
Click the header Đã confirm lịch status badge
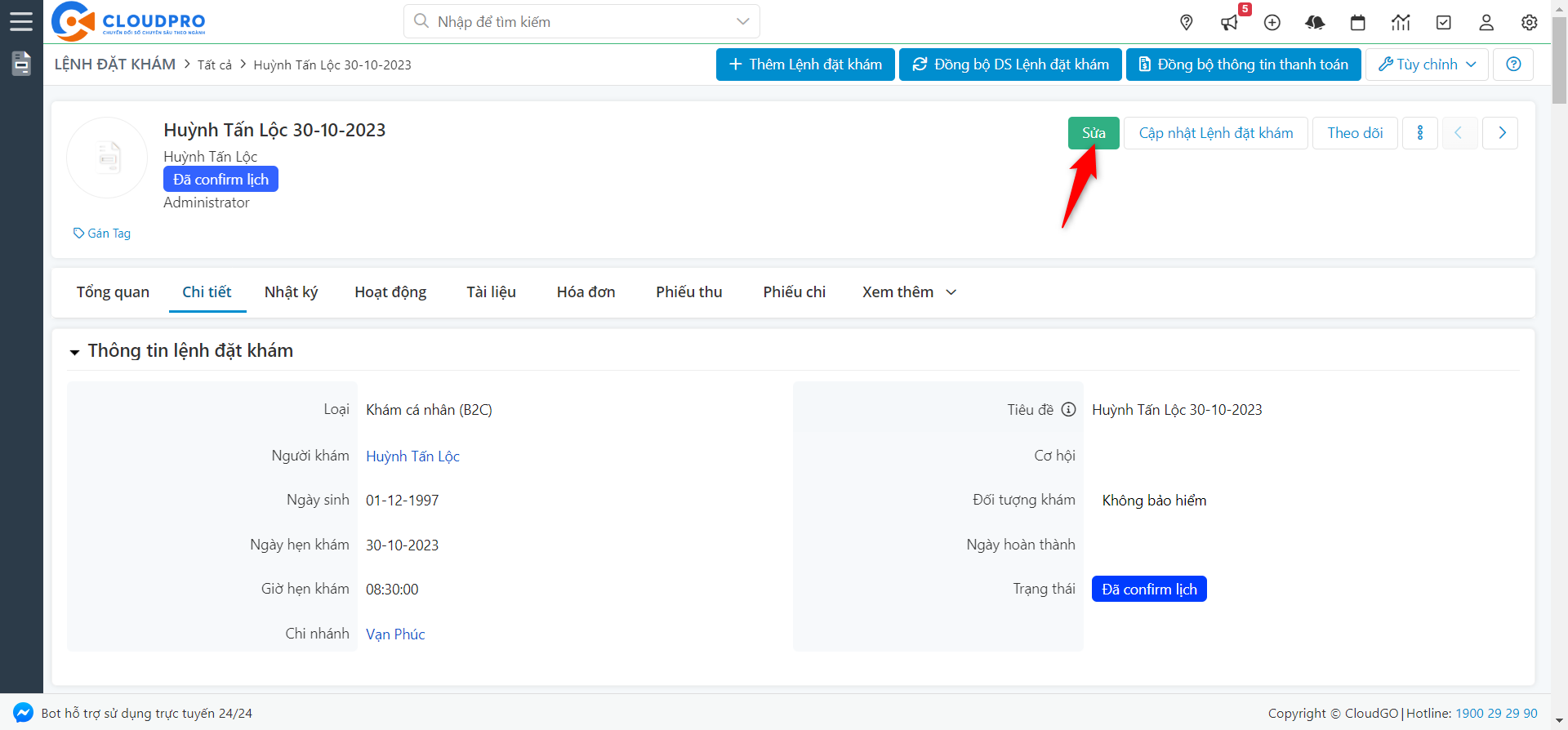point(220,180)
